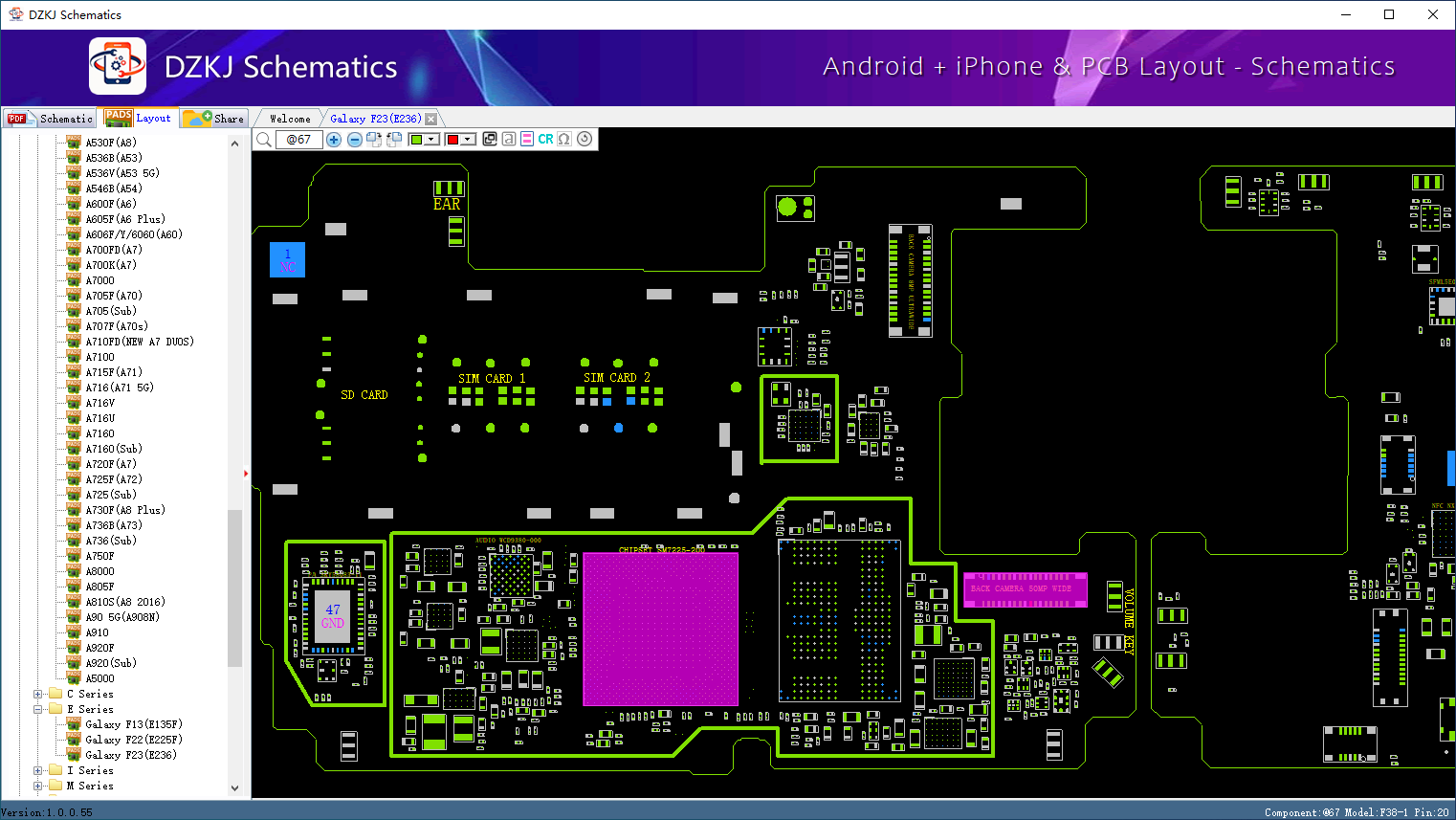Viewport: 1456px width, 820px height.
Task: Switch to the Schematic tab
Action: point(50,119)
